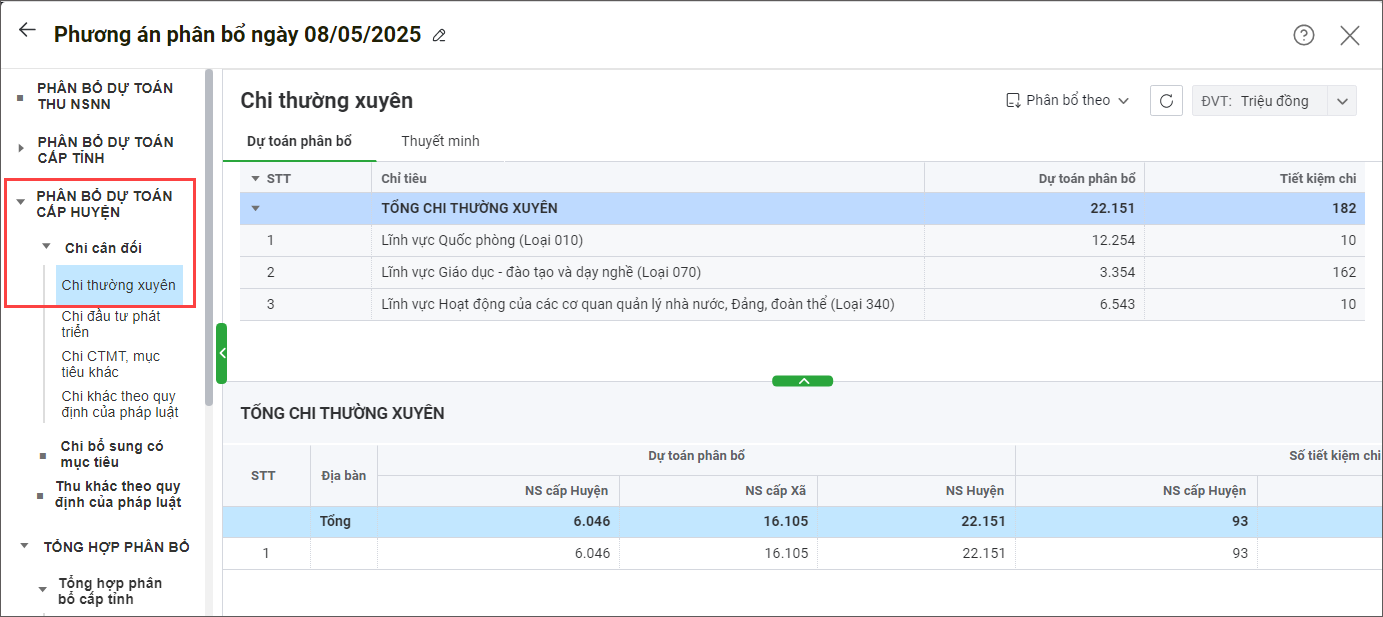Open 'PHÂN BỔ DỰ TOÁN THU NSNN' section
This screenshot has height=617, width=1383.
105,96
